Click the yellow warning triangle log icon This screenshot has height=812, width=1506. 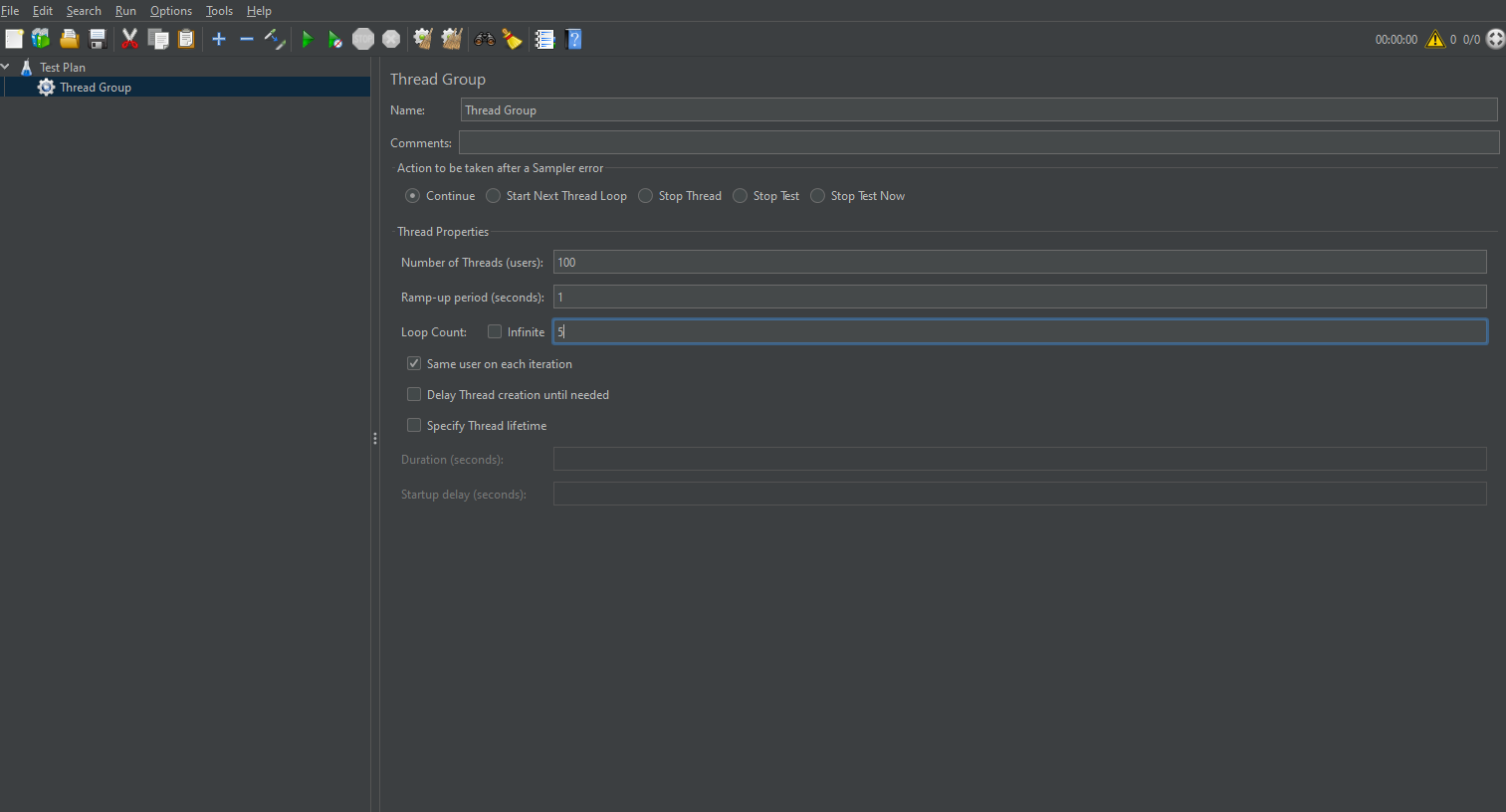pos(1435,39)
